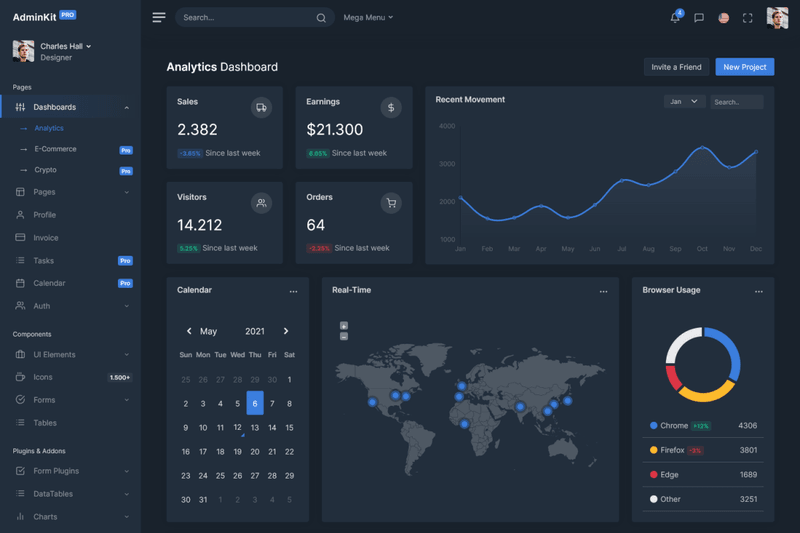Image resolution: width=800 pixels, height=533 pixels.
Task: Collapse the Dashboards sidebar section
Action: pos(71,107)
